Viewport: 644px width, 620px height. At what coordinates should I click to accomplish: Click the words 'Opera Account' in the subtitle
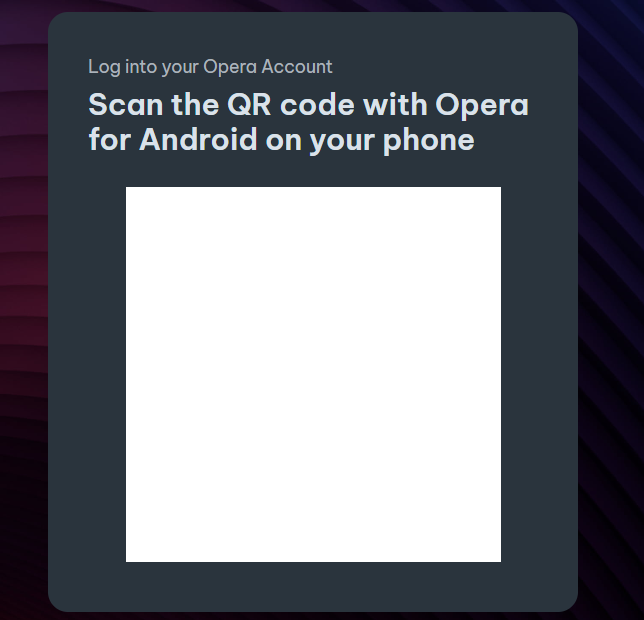[x=268, y=67]
